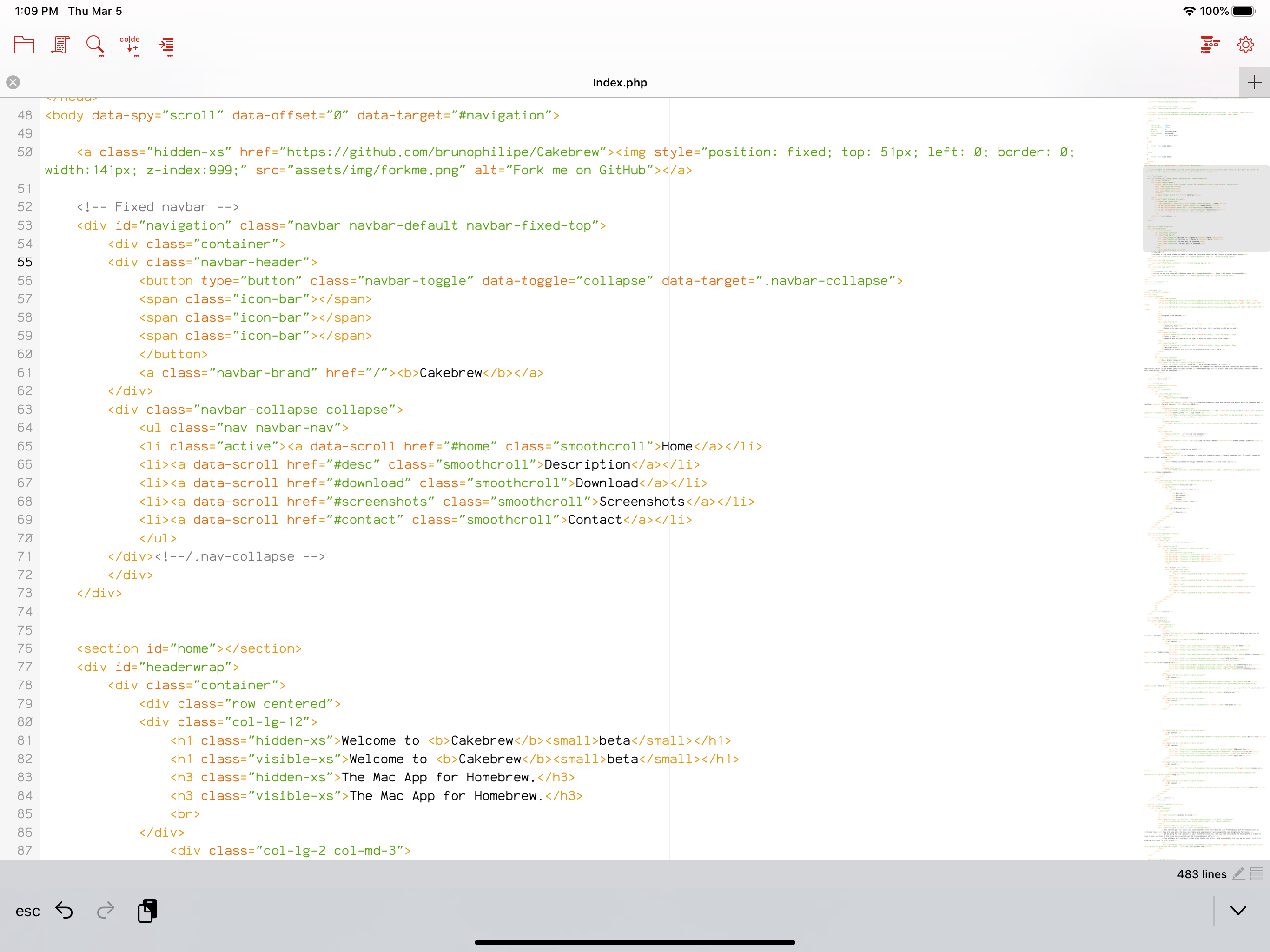Redo the last edit
This screenshot has height=952, width=1270.
(106, 910)
